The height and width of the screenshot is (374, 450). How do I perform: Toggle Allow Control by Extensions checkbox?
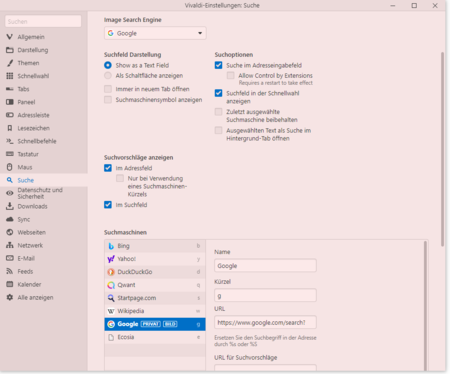click(x=230, y=76)
